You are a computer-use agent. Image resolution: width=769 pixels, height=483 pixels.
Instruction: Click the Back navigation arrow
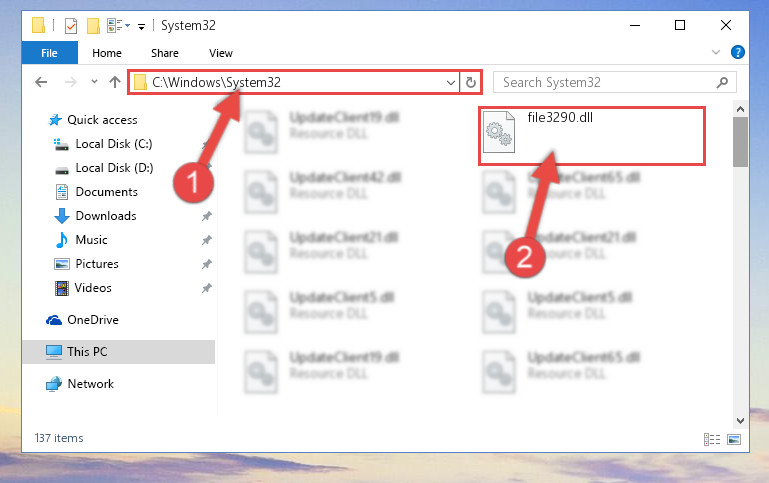(41, 82)
